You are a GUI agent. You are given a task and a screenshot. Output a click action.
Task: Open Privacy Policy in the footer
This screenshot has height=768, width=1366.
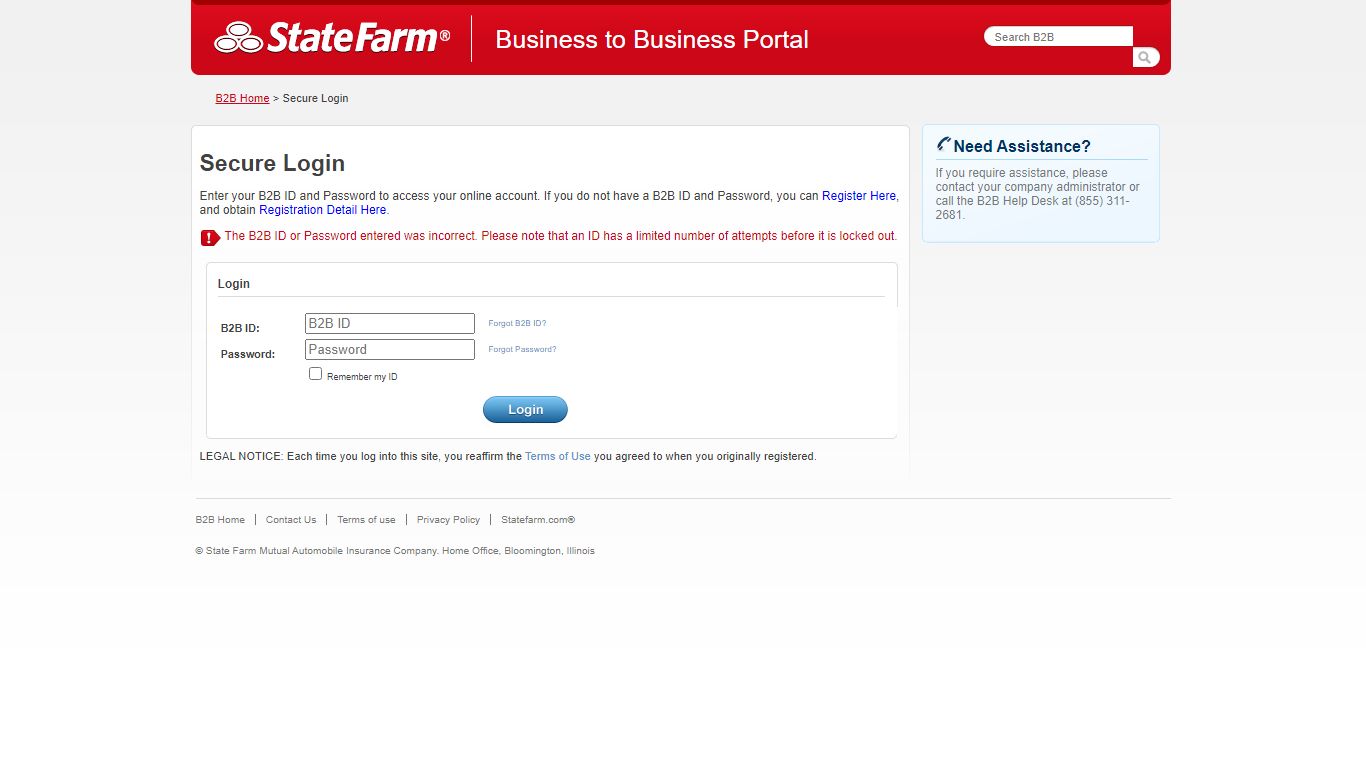448,520
